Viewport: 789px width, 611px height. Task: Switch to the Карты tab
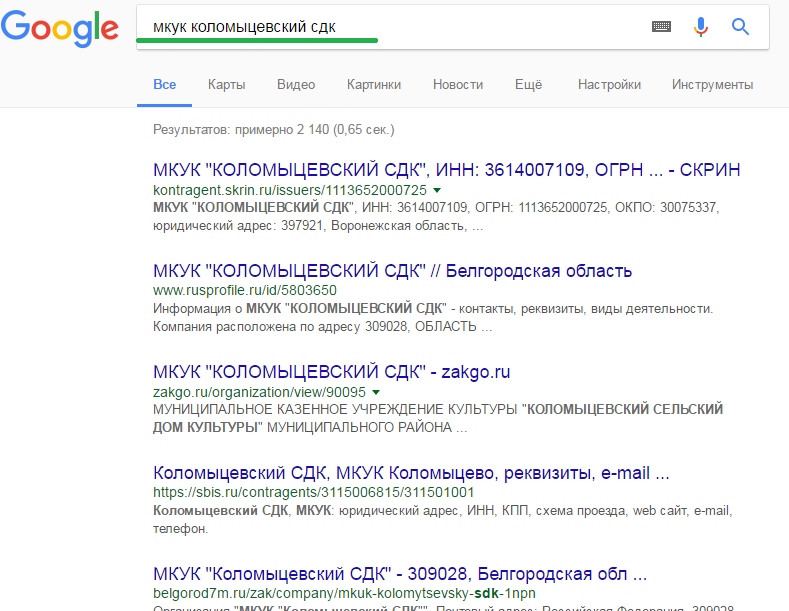(226, 85)
